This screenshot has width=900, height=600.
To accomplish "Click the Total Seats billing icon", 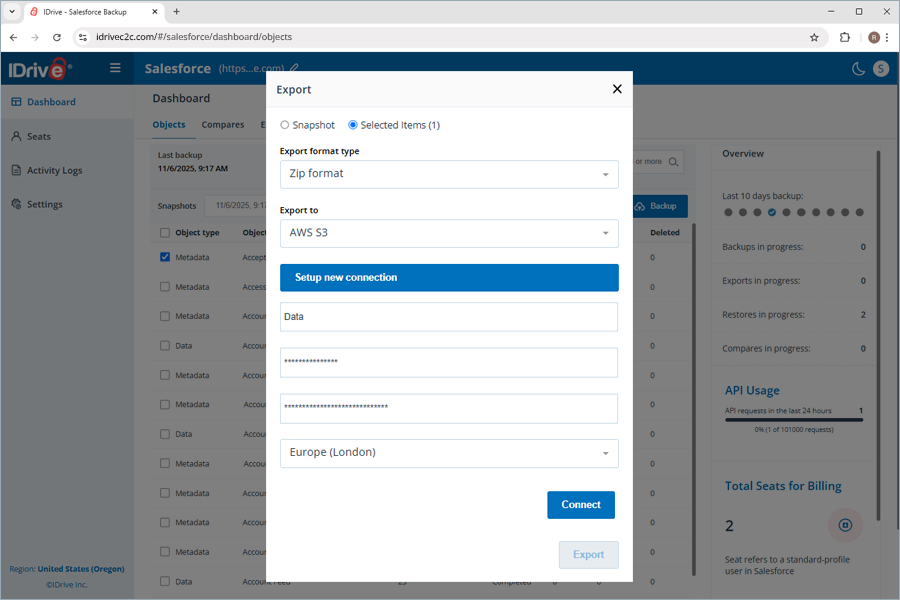I will pyautogui.click(x=845, y=525).
